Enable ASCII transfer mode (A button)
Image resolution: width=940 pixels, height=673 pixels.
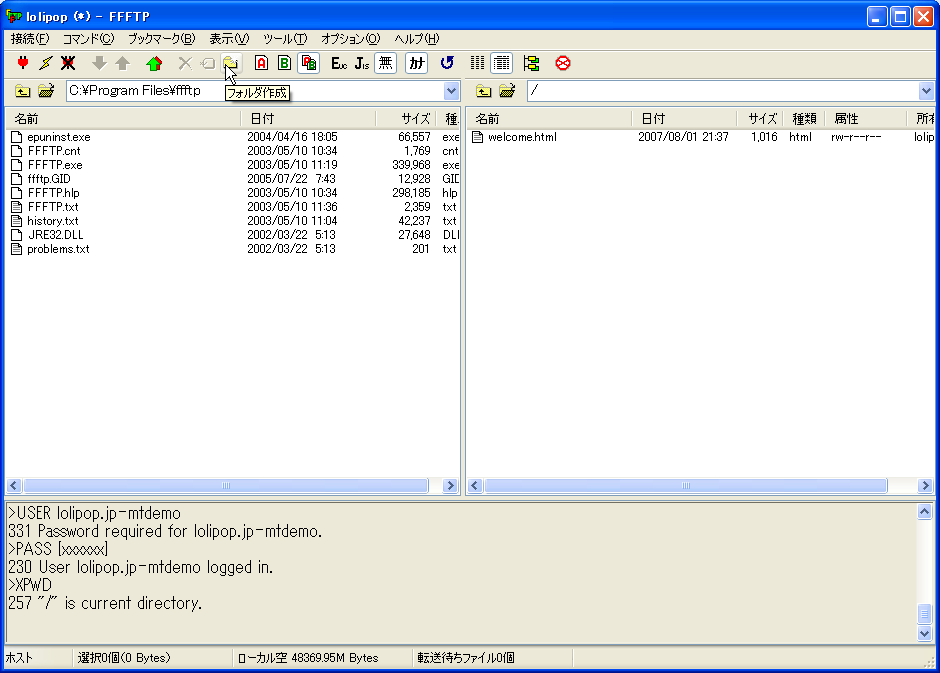point(261,63)
